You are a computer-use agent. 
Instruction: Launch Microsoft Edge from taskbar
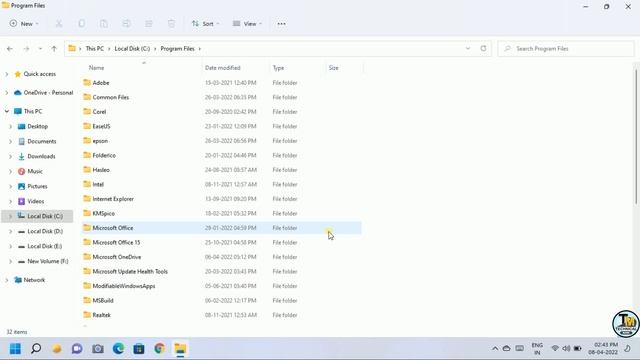coord(118,348)
